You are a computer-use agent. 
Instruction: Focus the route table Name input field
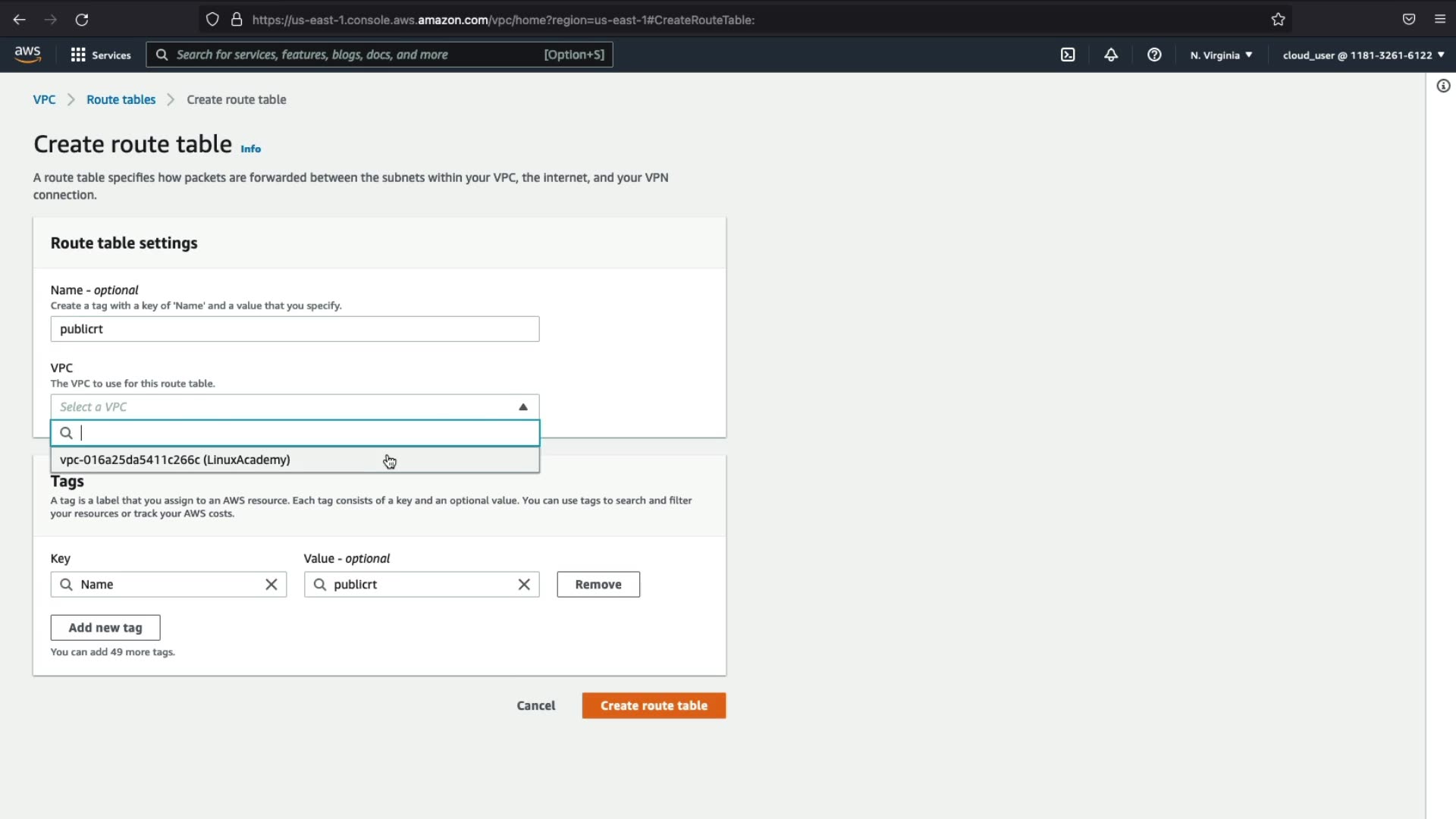295,329
